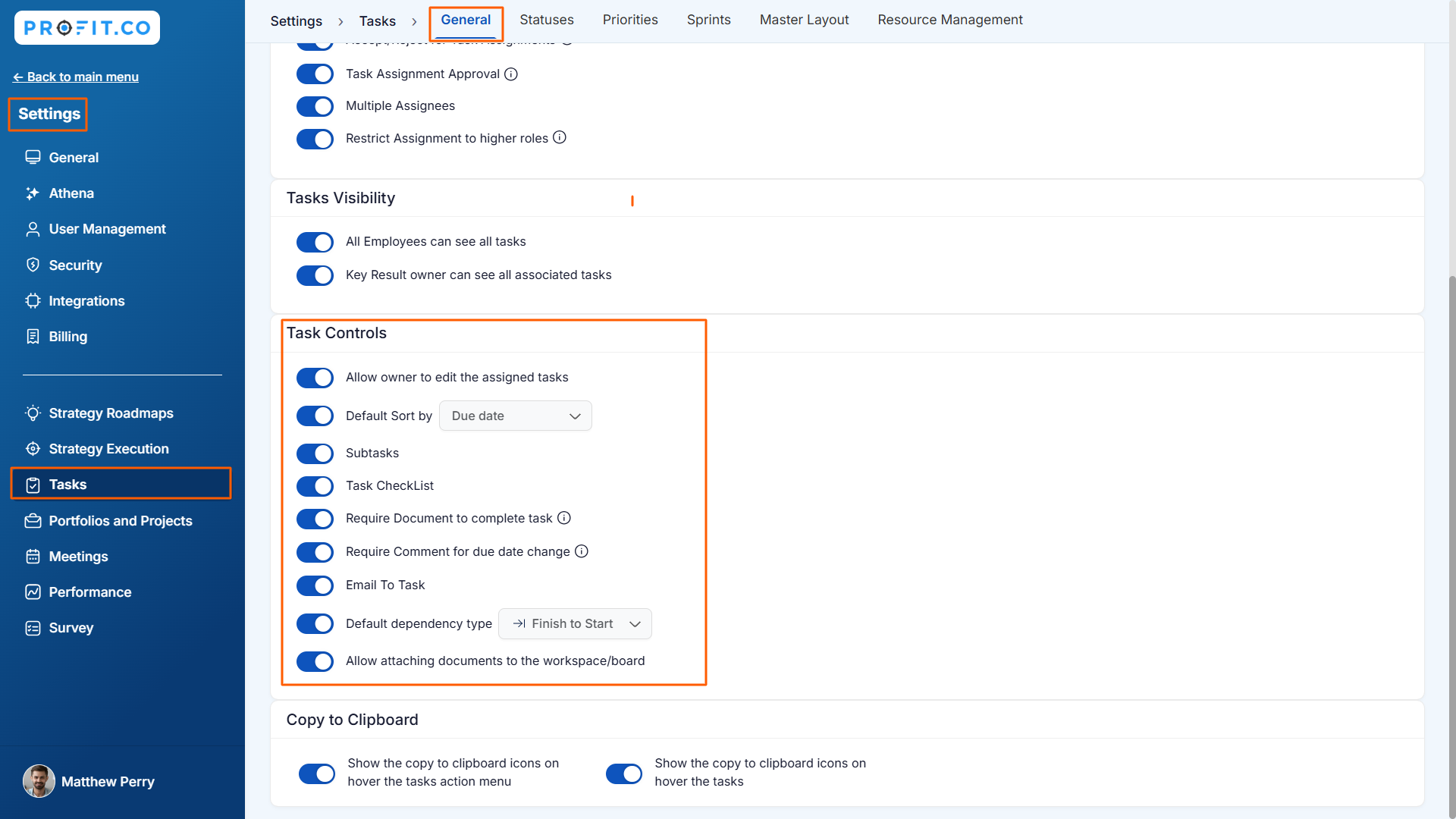Toggle Allow attaching documents to workspace/board
The width and height of the screenshot is (1456, 819).
(x=315, y=661)
